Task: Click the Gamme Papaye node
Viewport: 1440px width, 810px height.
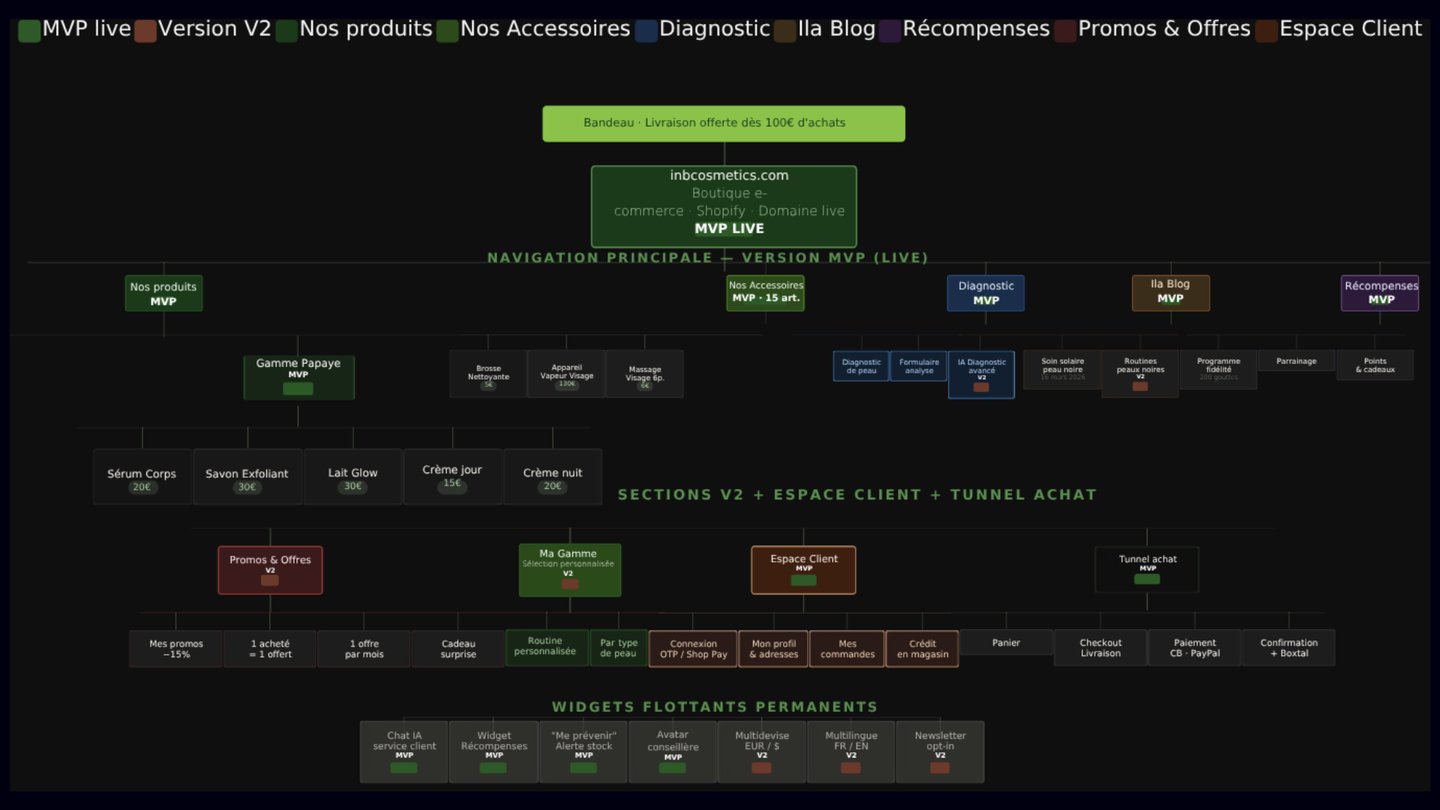Action: tap(299, 377)
